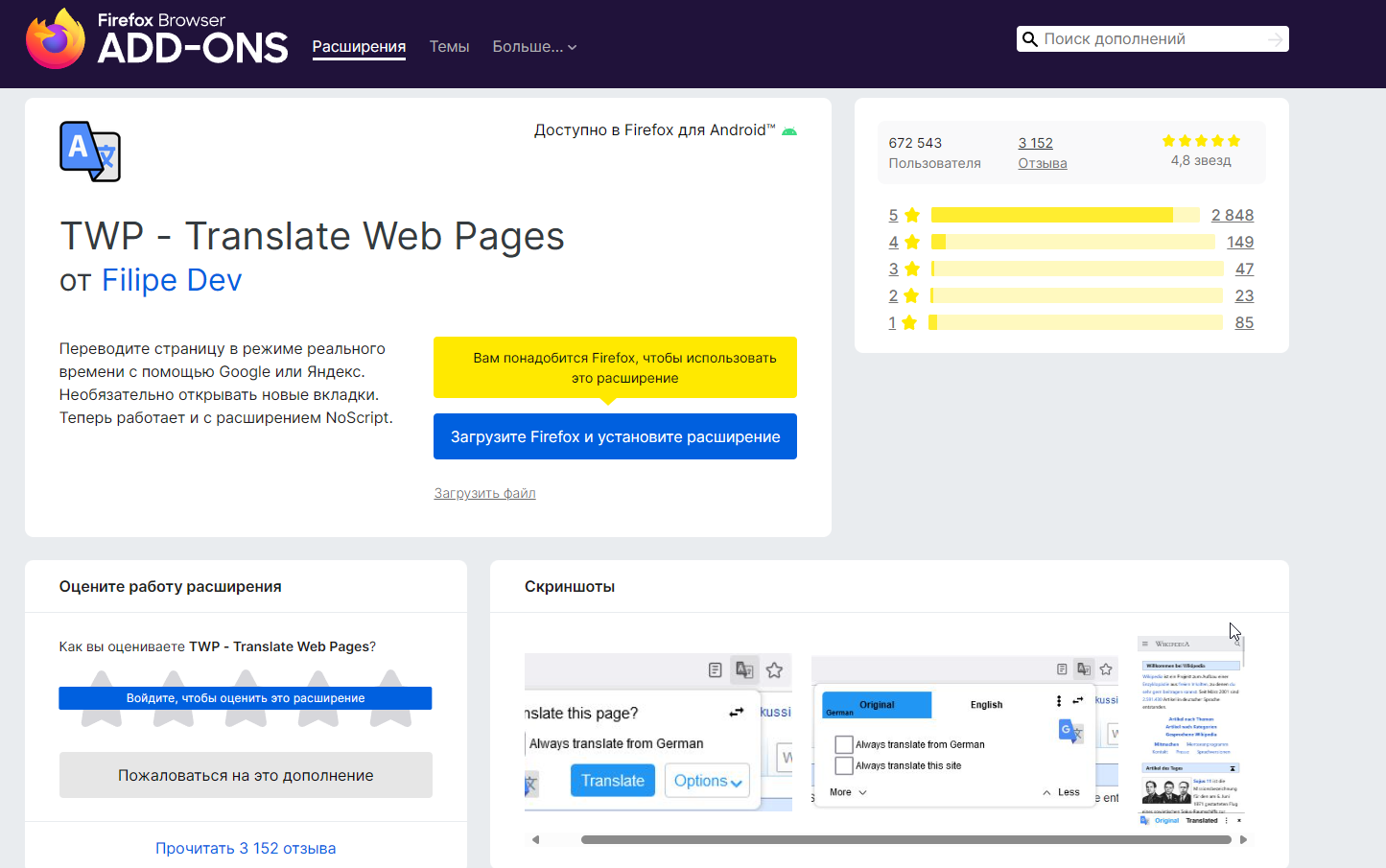1386x868 pixels.
Task: Click the four-star rating bar
Action: pos(1073,242)
